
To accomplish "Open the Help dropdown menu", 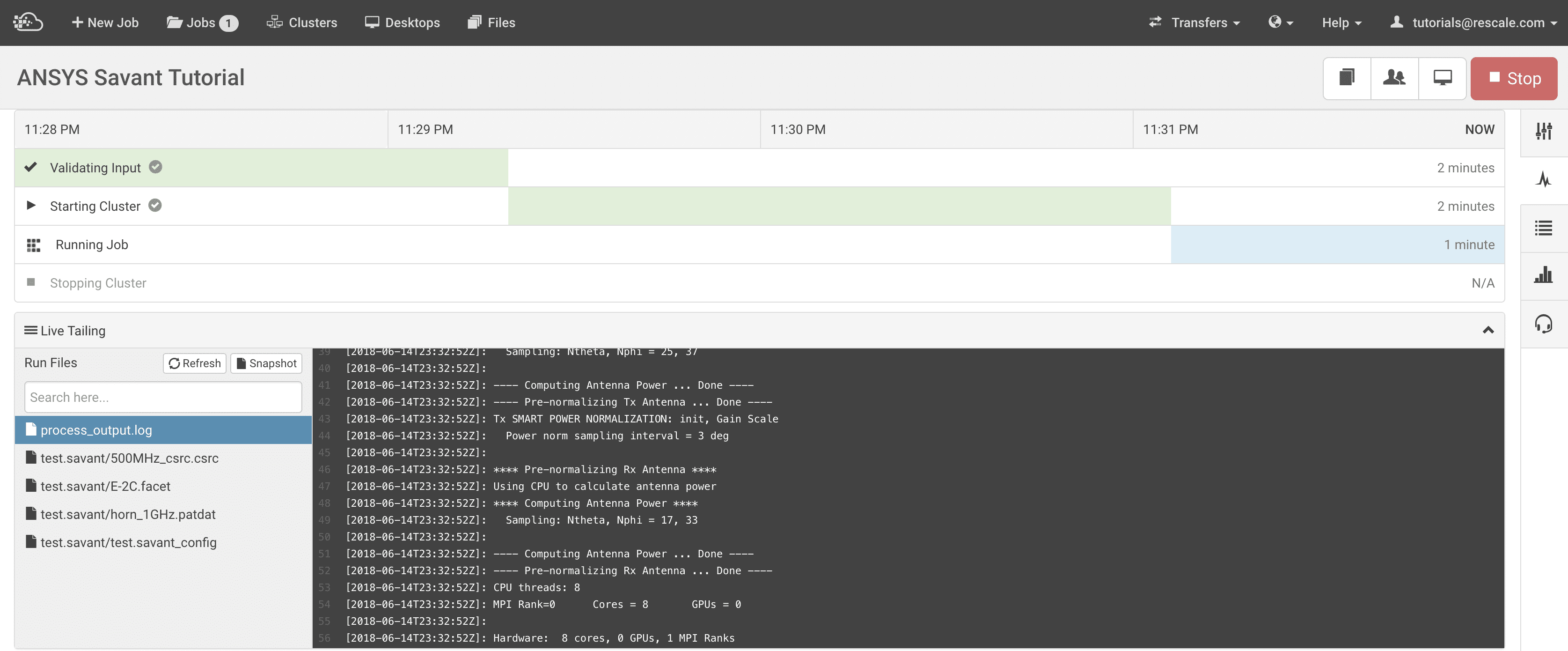I will [1341, 22].
